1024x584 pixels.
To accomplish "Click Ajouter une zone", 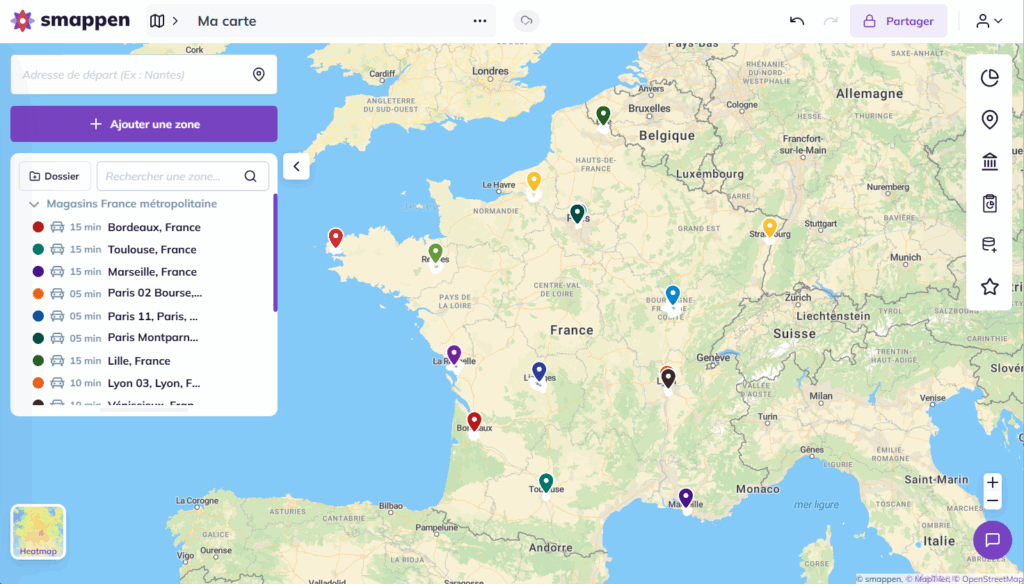I will pos(143,123).
